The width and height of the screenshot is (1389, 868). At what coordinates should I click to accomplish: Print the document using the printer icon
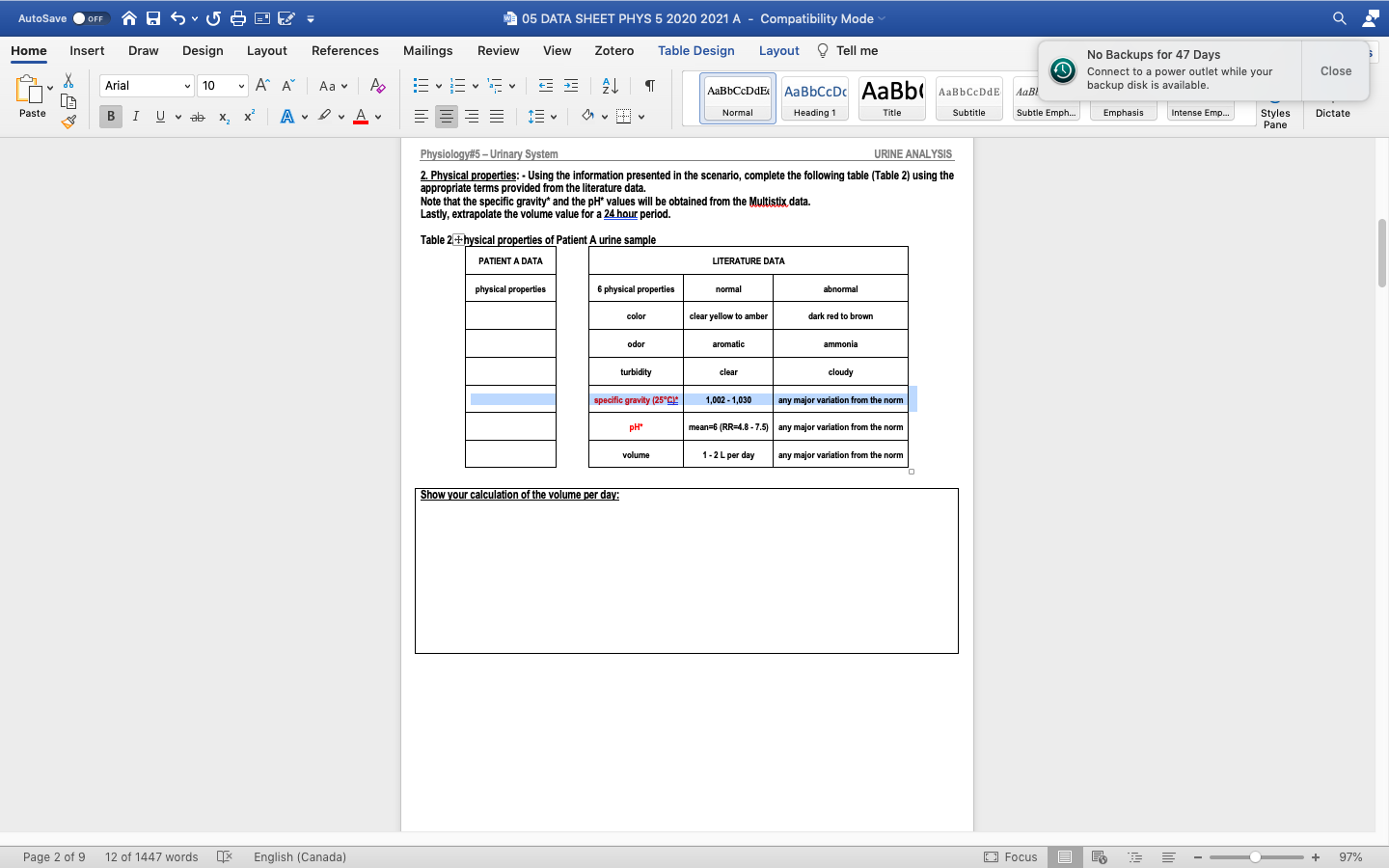point(238,18)
